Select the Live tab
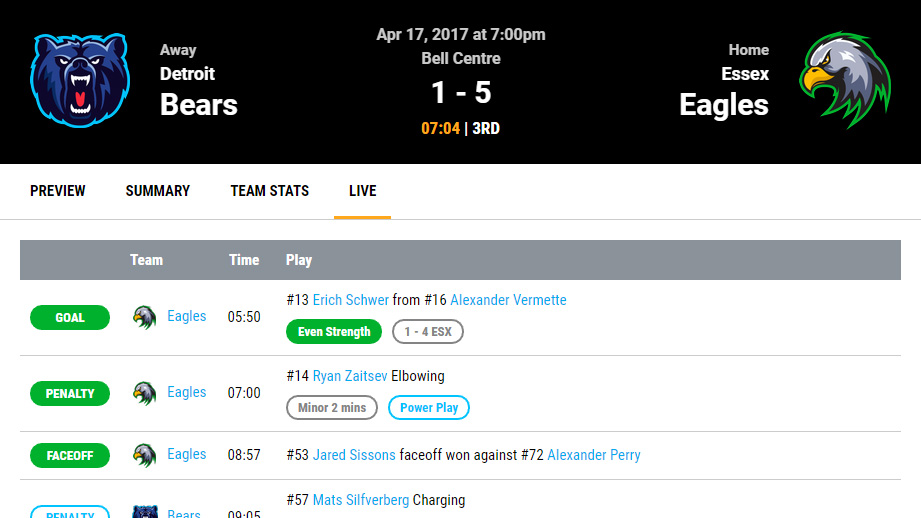This screenshot has width=921, height=518. (362, 191)
